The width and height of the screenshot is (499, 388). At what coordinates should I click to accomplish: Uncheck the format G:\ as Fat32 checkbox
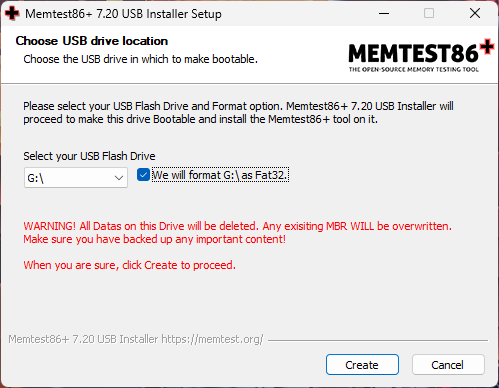(x=143, y=175)
